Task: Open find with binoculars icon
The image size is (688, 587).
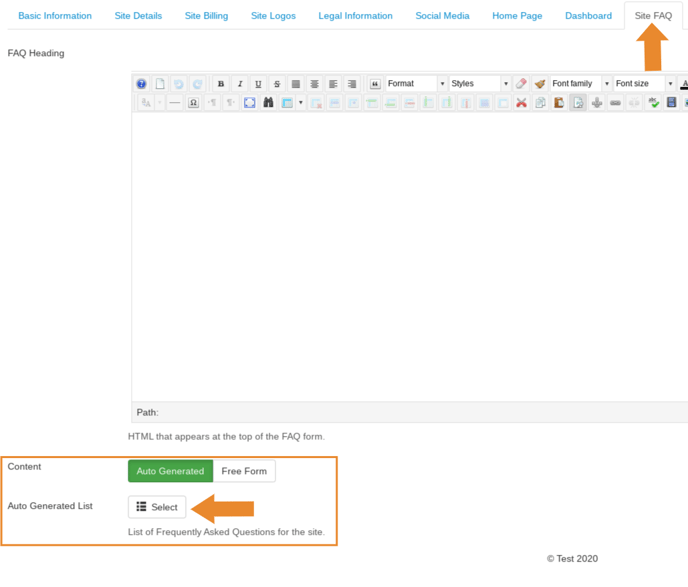Action: 268,103
